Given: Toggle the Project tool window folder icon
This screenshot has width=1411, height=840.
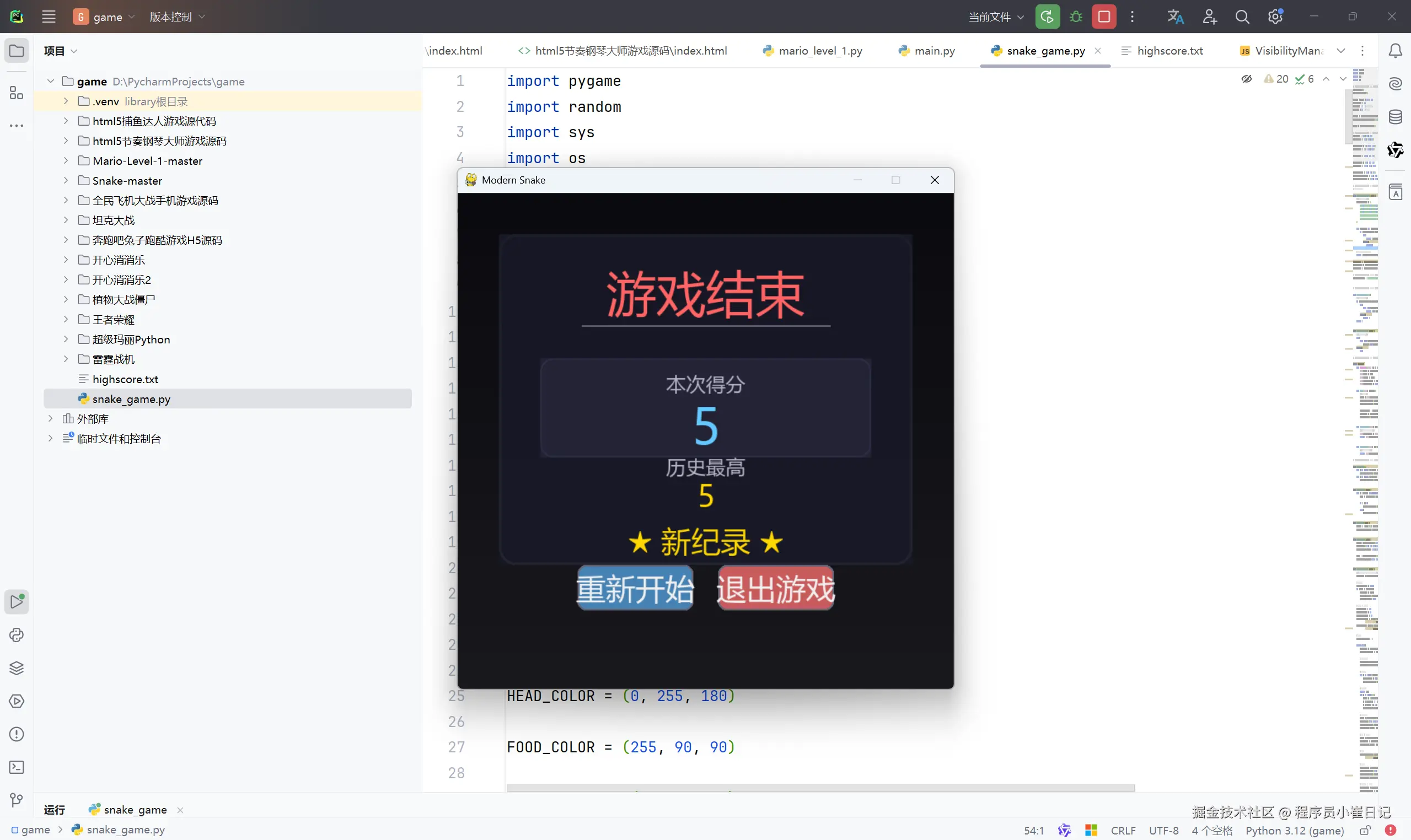Looking at the screenshot, I should pyautogui.click(x=17, y=51).
